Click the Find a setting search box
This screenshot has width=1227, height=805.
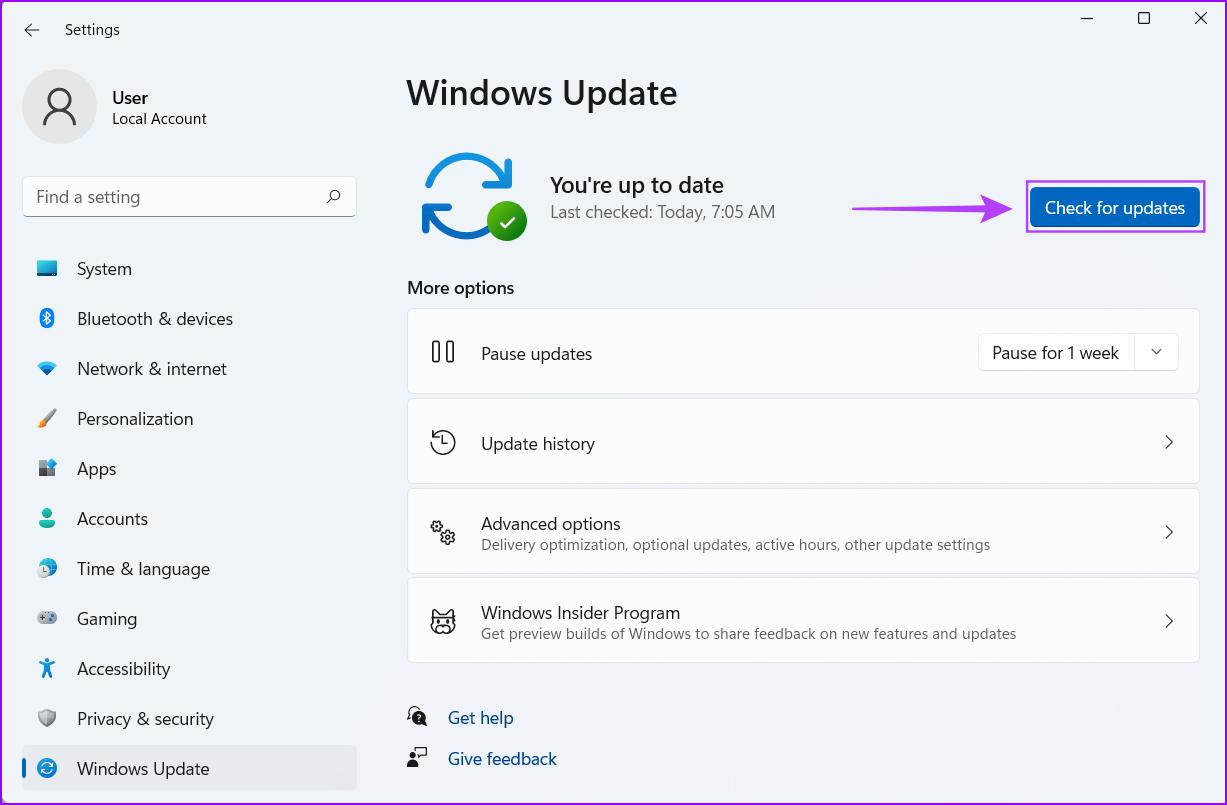tap(189, 197)
